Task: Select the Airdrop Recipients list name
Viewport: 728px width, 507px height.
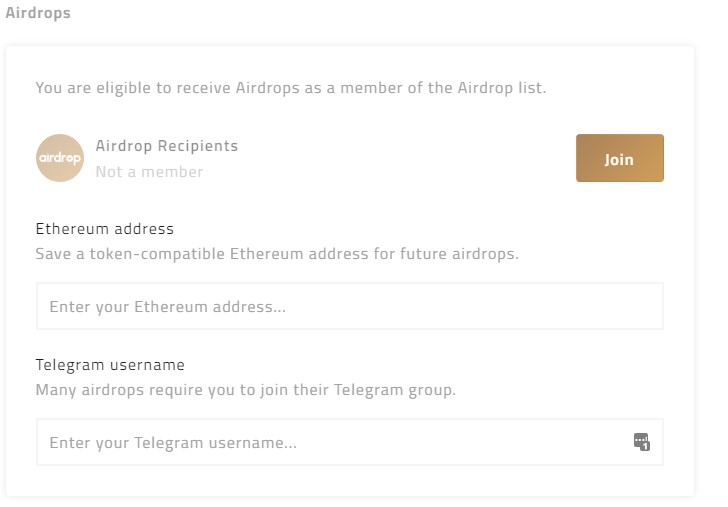Action: 167,146
